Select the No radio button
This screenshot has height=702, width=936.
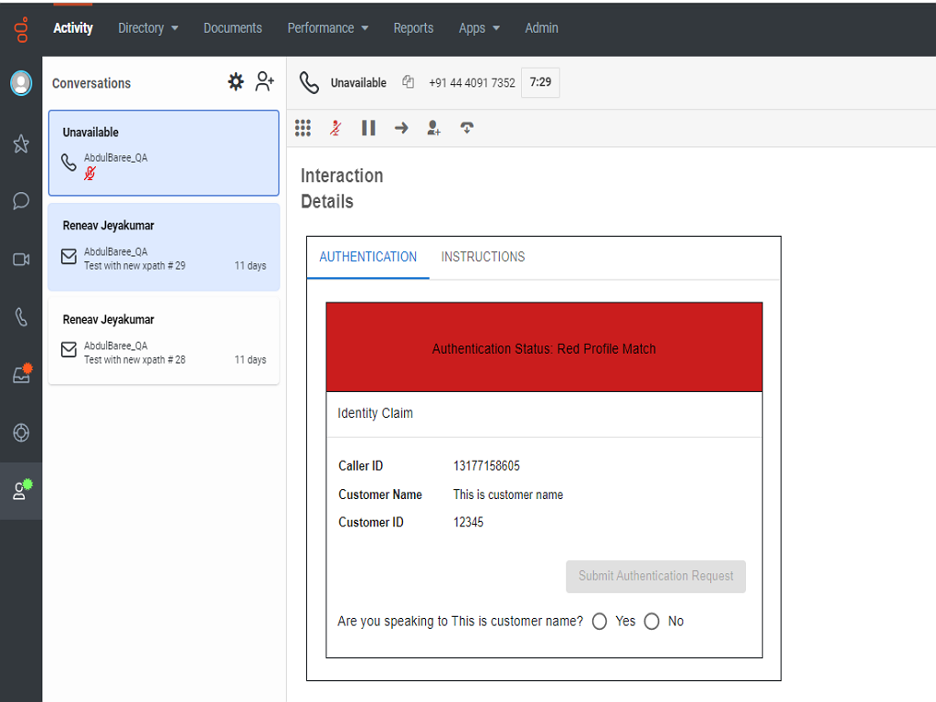652,621
